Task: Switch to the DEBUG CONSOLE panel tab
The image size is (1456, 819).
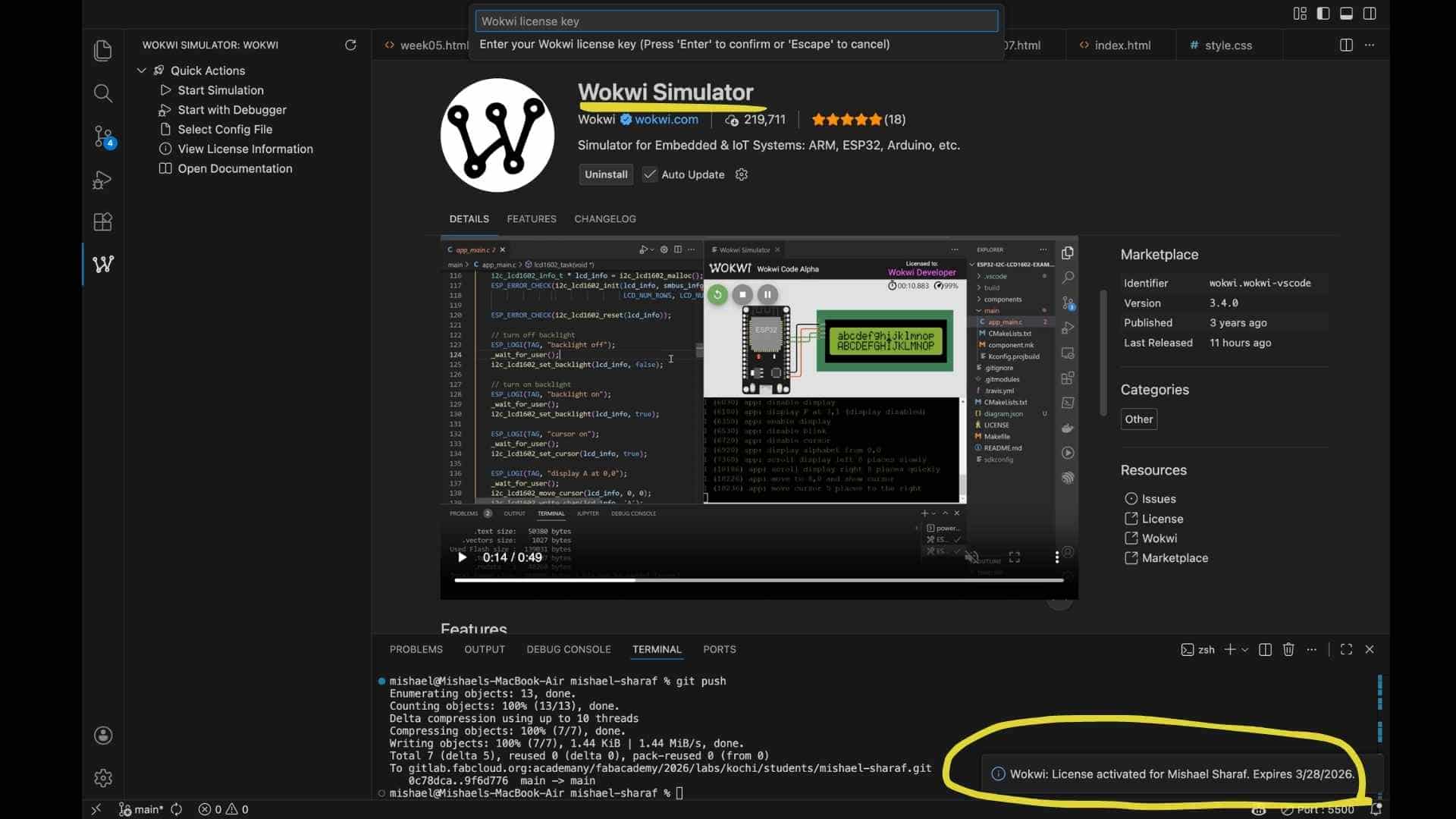Action: [568, 649]
